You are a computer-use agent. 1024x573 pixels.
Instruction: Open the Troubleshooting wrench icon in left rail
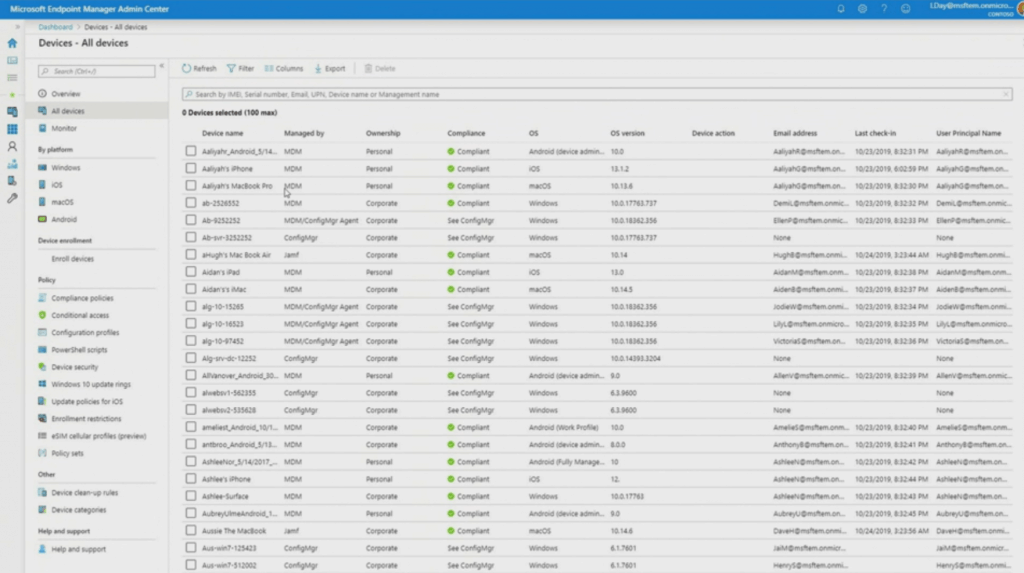(x=12, y=198)
